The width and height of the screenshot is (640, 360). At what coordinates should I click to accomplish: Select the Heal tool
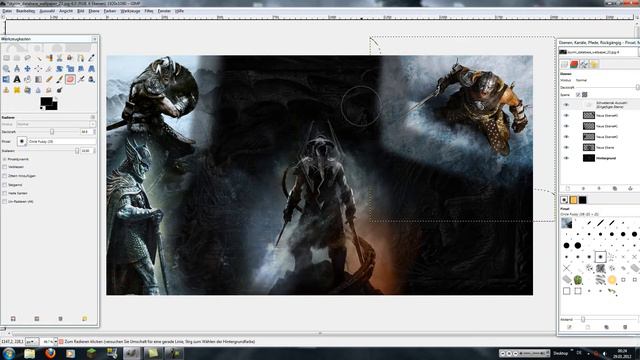click(17, 90)
